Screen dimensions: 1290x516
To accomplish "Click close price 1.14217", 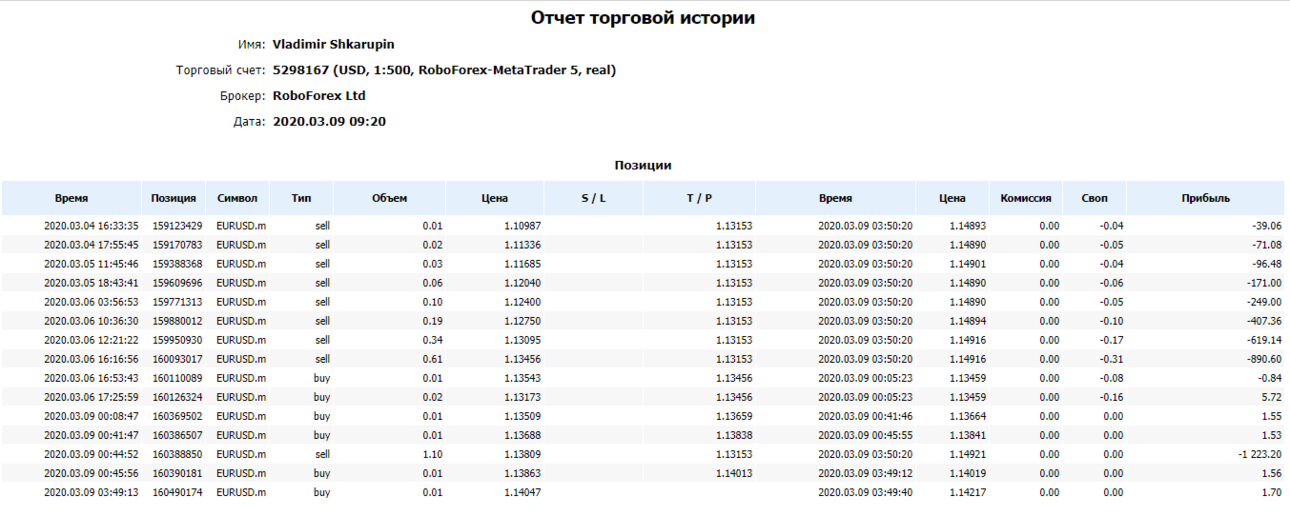I will pos(968,492).
